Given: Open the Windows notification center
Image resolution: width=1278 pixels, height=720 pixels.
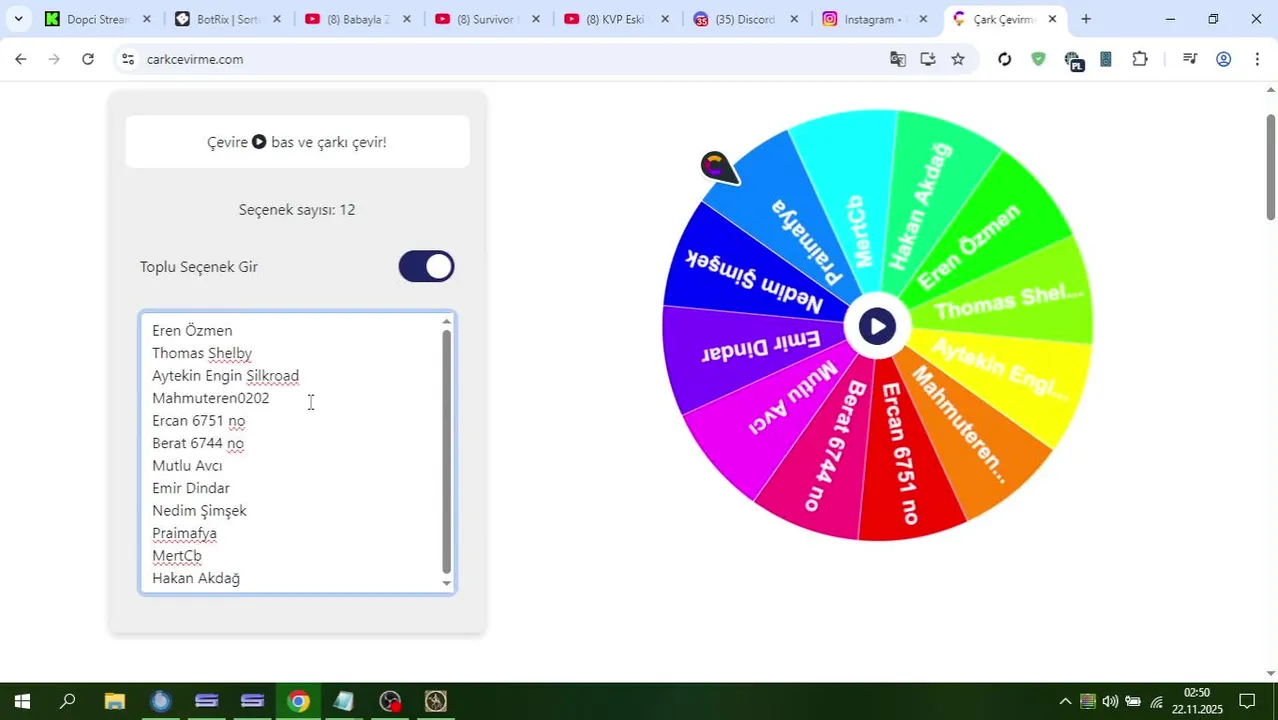Looking at the screenshot, I should click(x=1248, y=701).
